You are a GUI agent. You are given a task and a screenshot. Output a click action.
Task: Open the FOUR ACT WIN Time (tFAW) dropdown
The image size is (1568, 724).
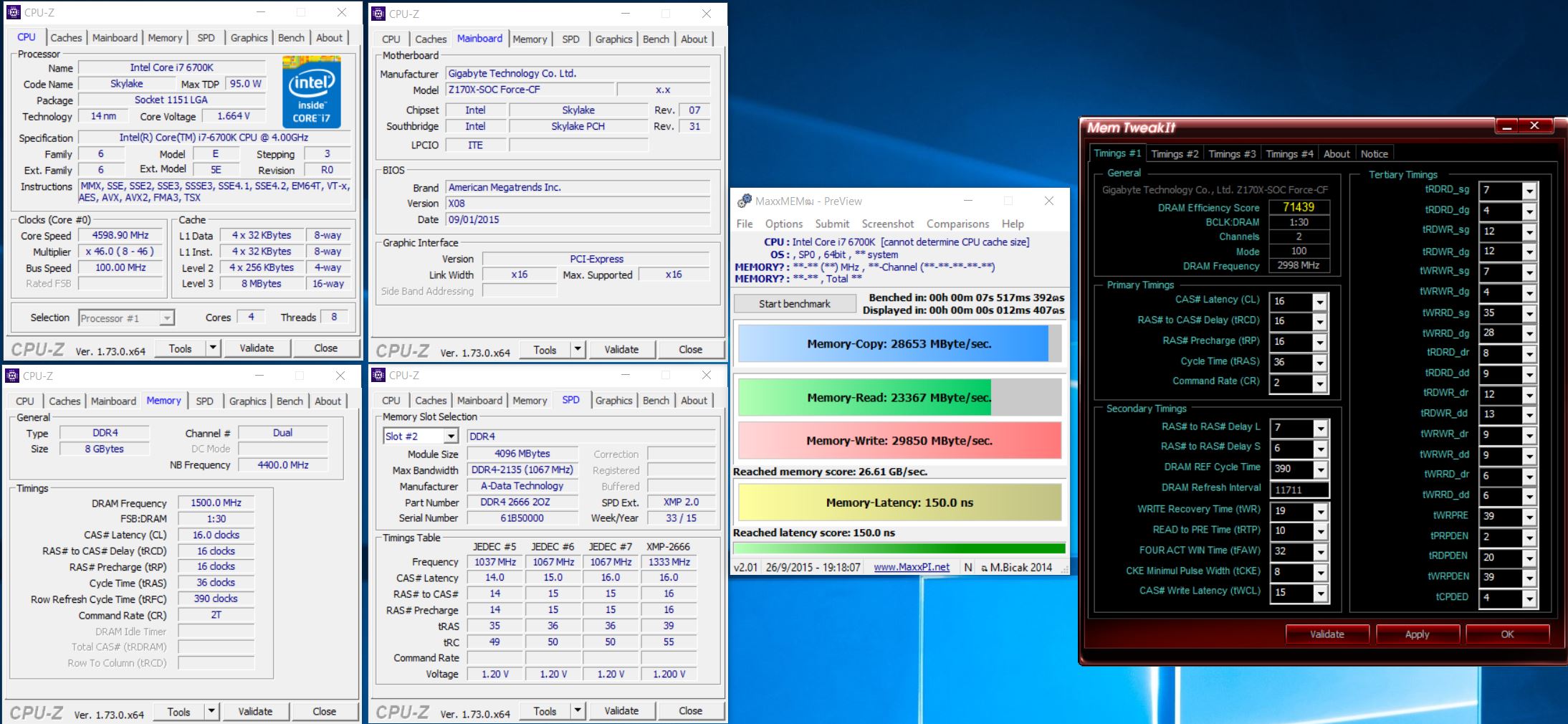(x=1320, y=552)
